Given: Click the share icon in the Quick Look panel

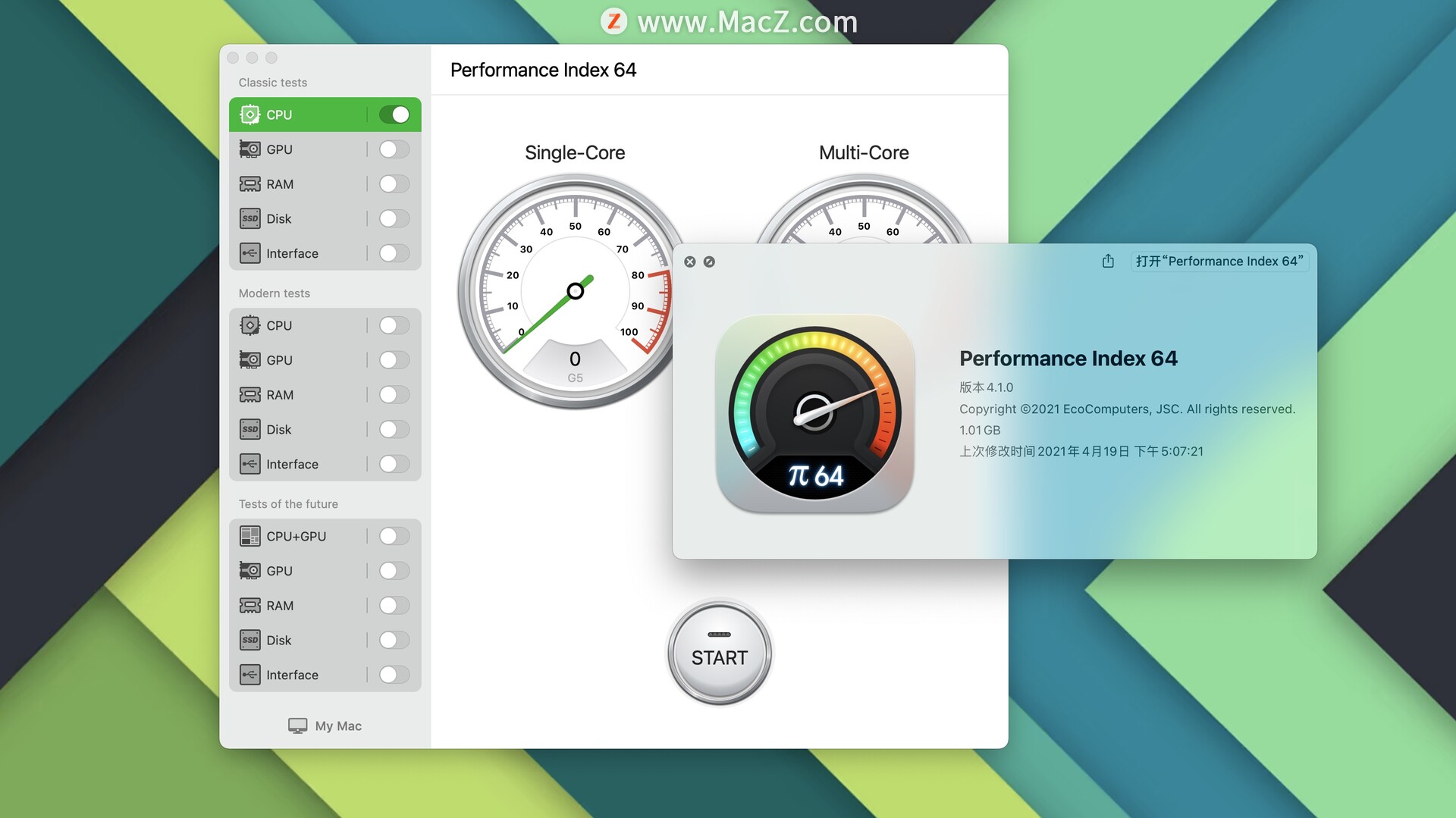Looking at the screenshot, I should 1108,261.
